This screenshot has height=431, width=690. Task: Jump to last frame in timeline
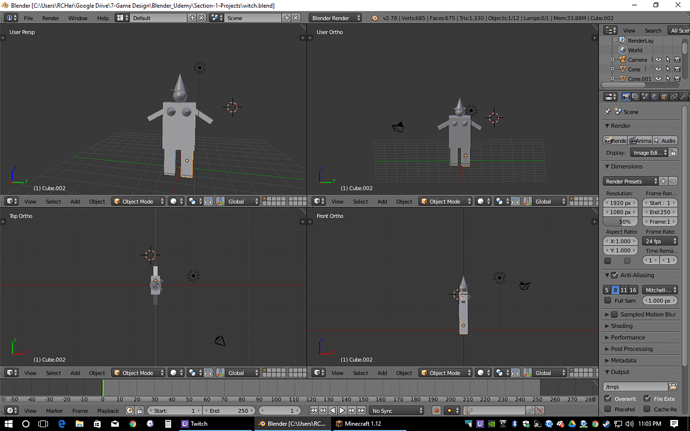[361, 410]
